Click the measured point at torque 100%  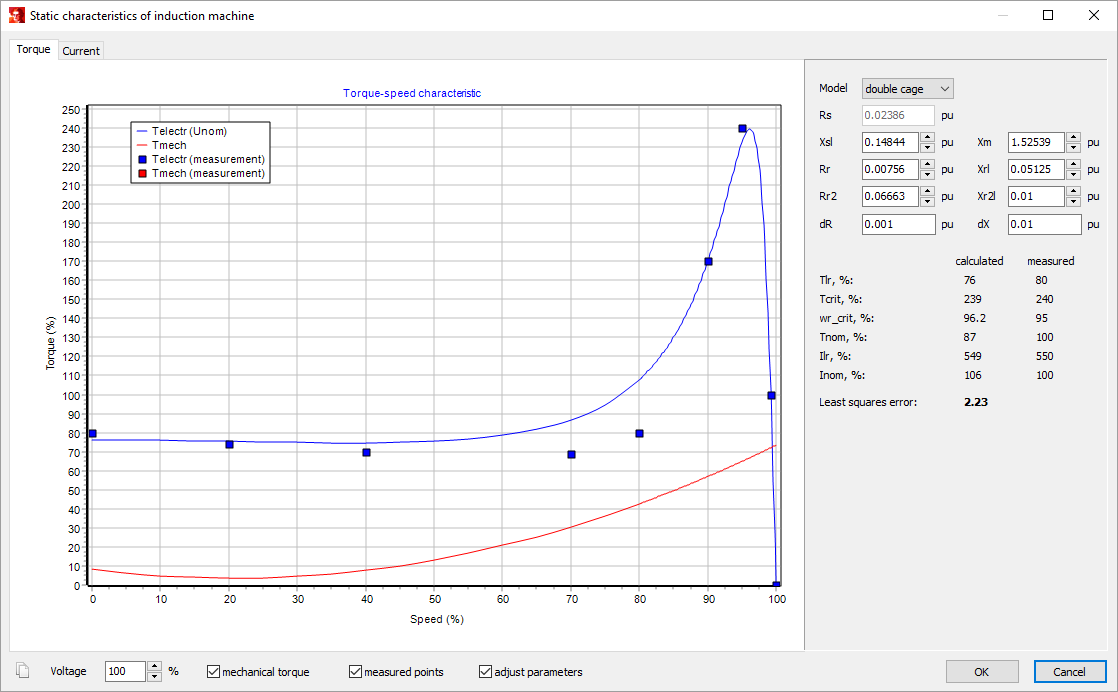click(771, 396)
